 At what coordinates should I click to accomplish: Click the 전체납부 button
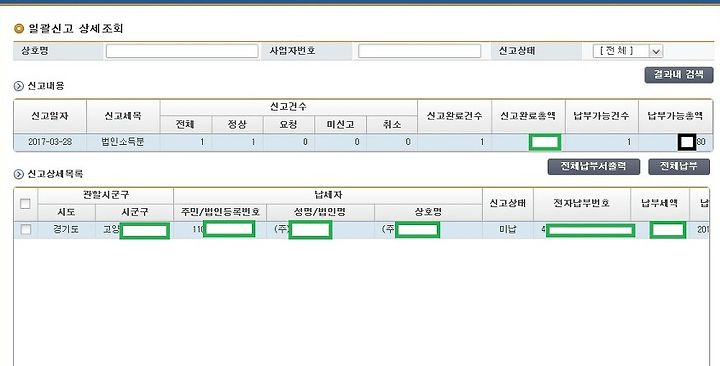click(679, 167)
